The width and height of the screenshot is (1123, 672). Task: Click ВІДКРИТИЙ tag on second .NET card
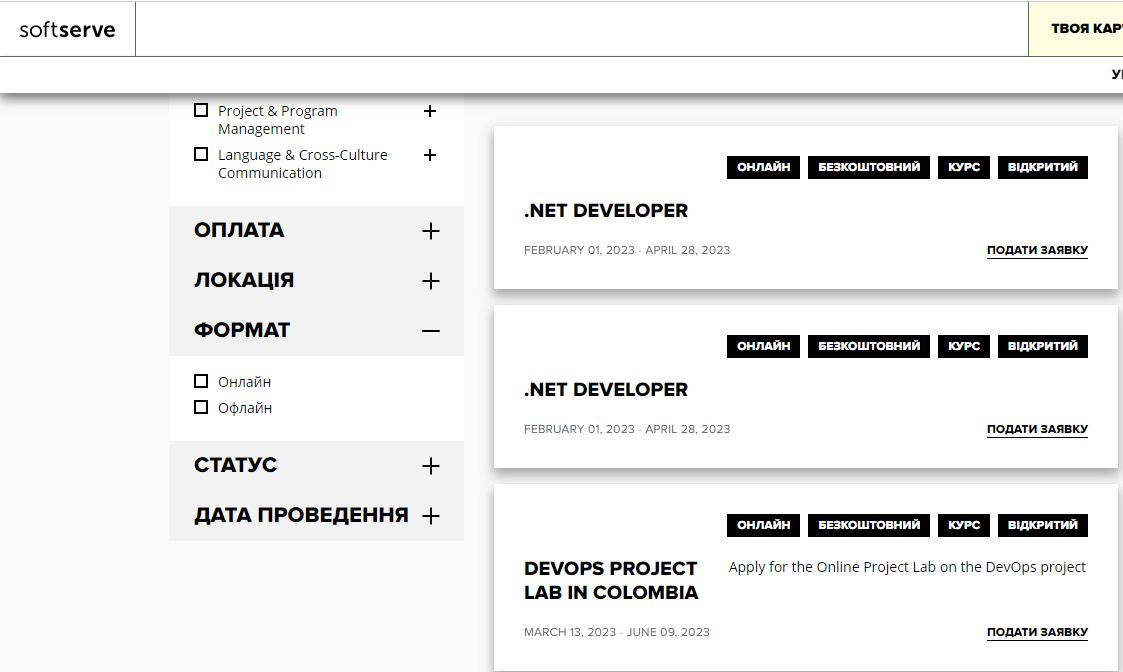[1042, 346]
